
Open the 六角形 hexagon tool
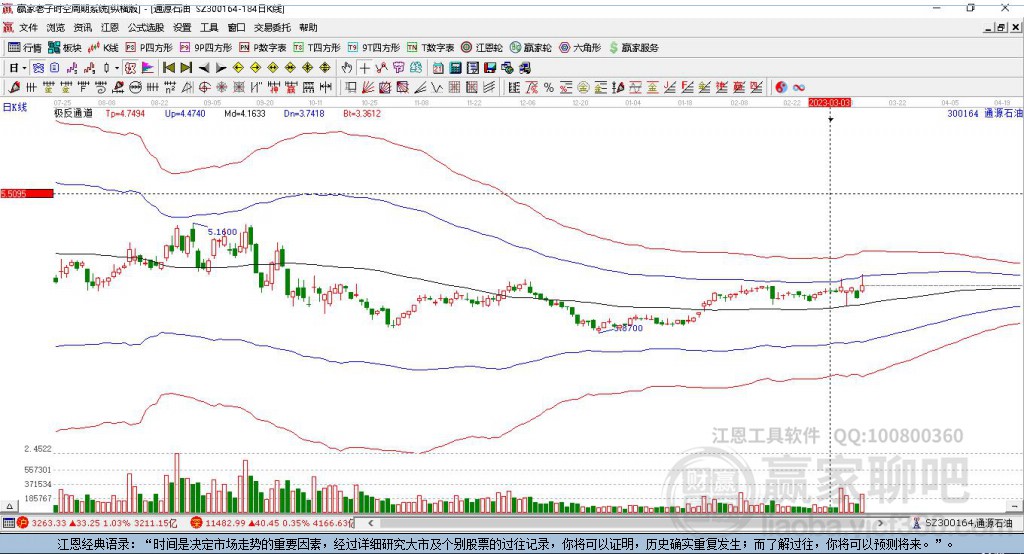(580, 48)
